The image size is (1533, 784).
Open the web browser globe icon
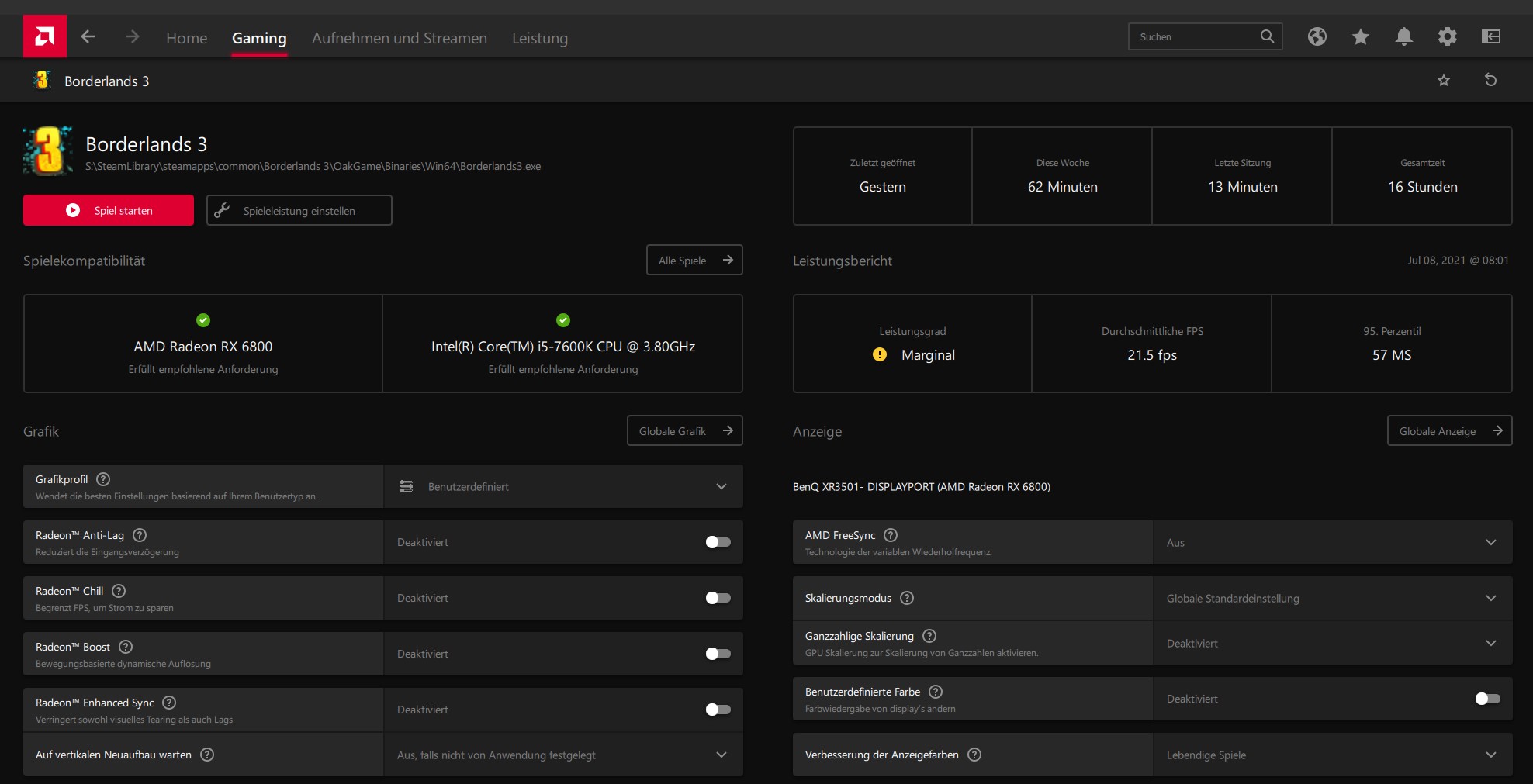pos(1317,36)
